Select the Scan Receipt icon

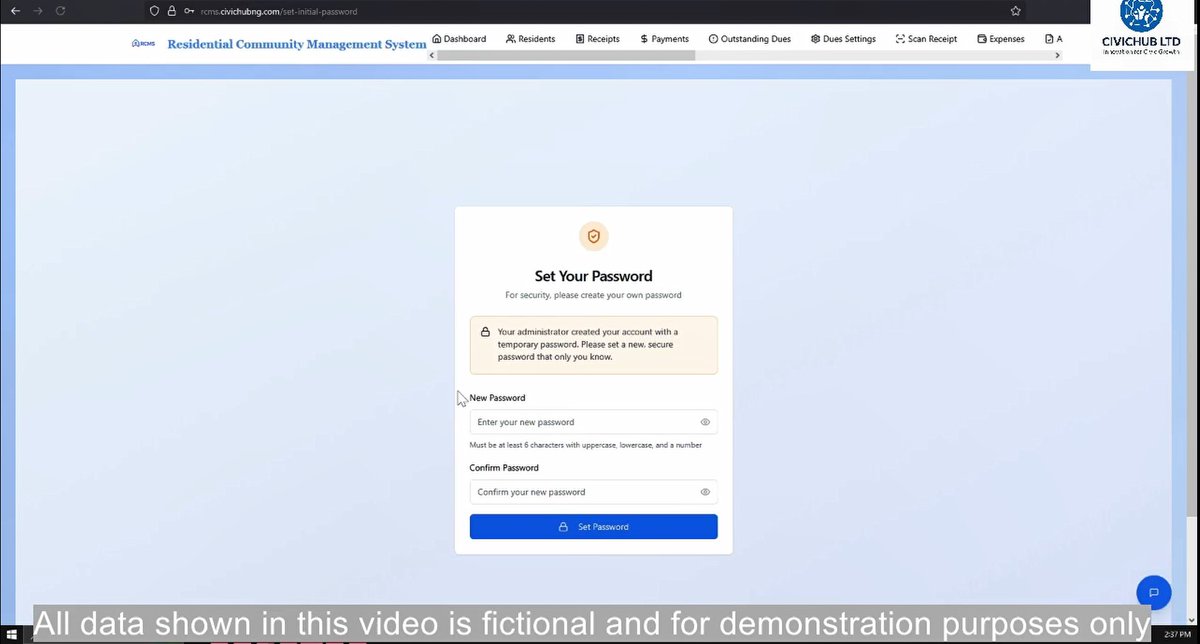pos(900,38)
